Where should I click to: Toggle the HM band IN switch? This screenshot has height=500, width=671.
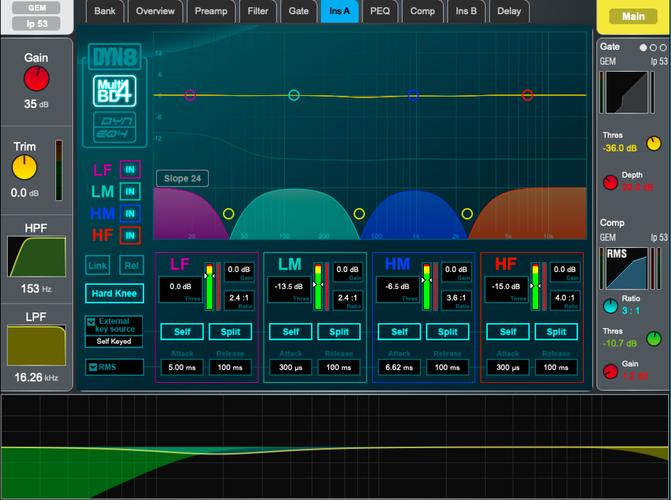[x=130, y=213]
